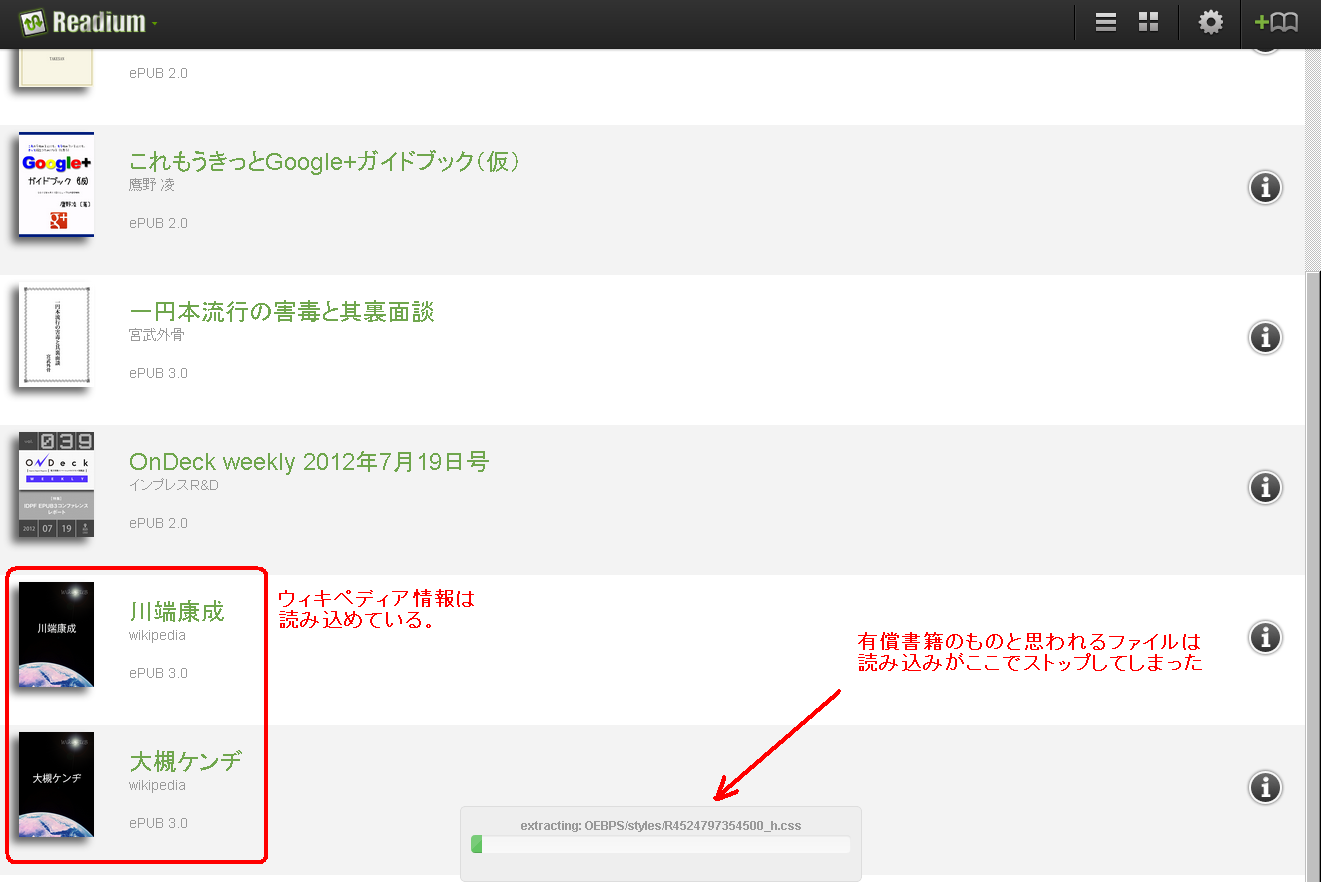Click the author name 宮武外骨
This screenshot has height=882, width=1321.
click(x=157, y=335)
